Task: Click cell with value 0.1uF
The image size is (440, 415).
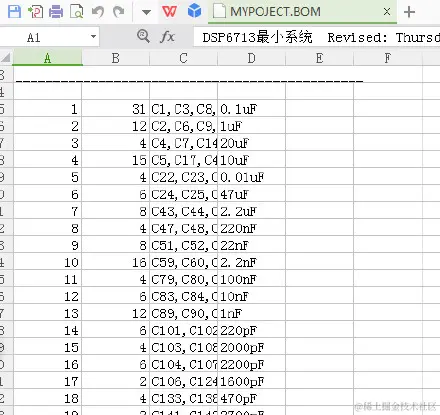Action: 251,109
